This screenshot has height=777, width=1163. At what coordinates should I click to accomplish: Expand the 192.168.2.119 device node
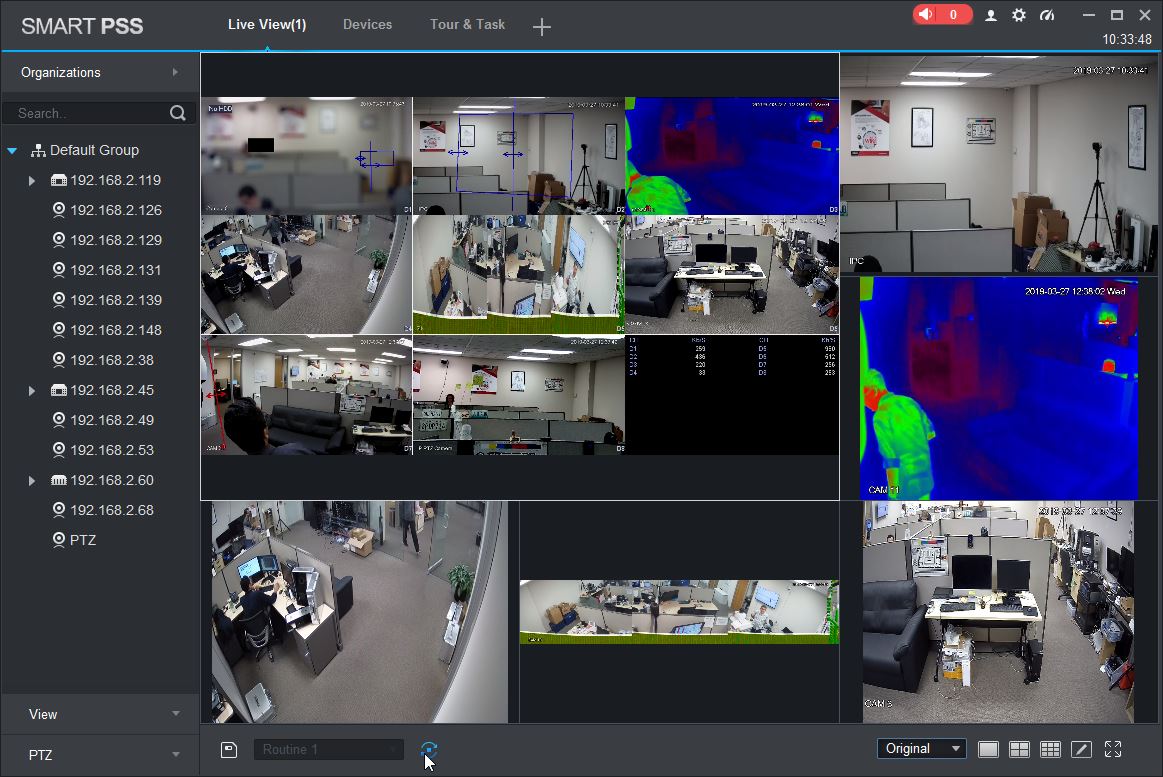[32, 180]
